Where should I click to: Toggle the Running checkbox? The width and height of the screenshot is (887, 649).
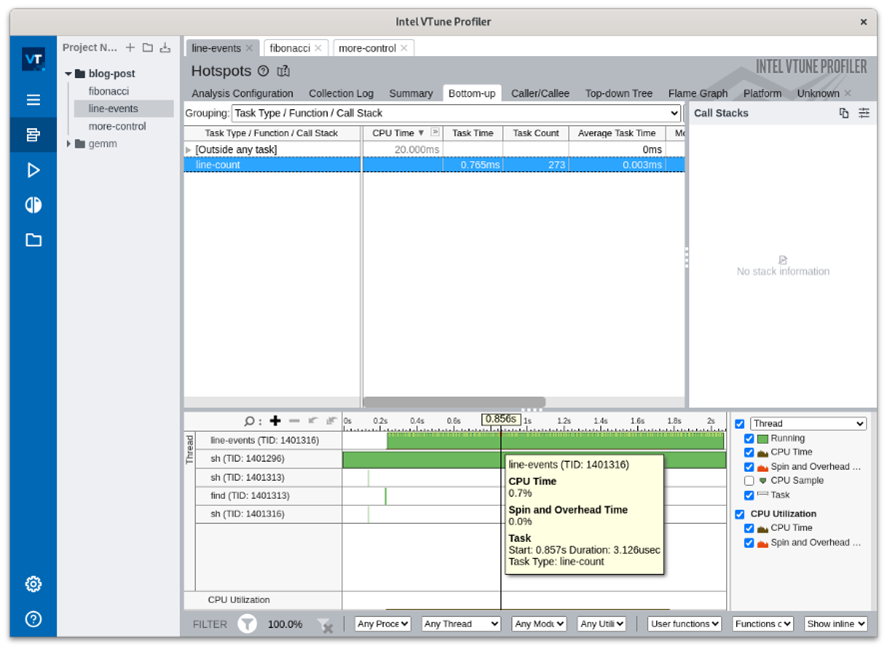tap(749, 439)
